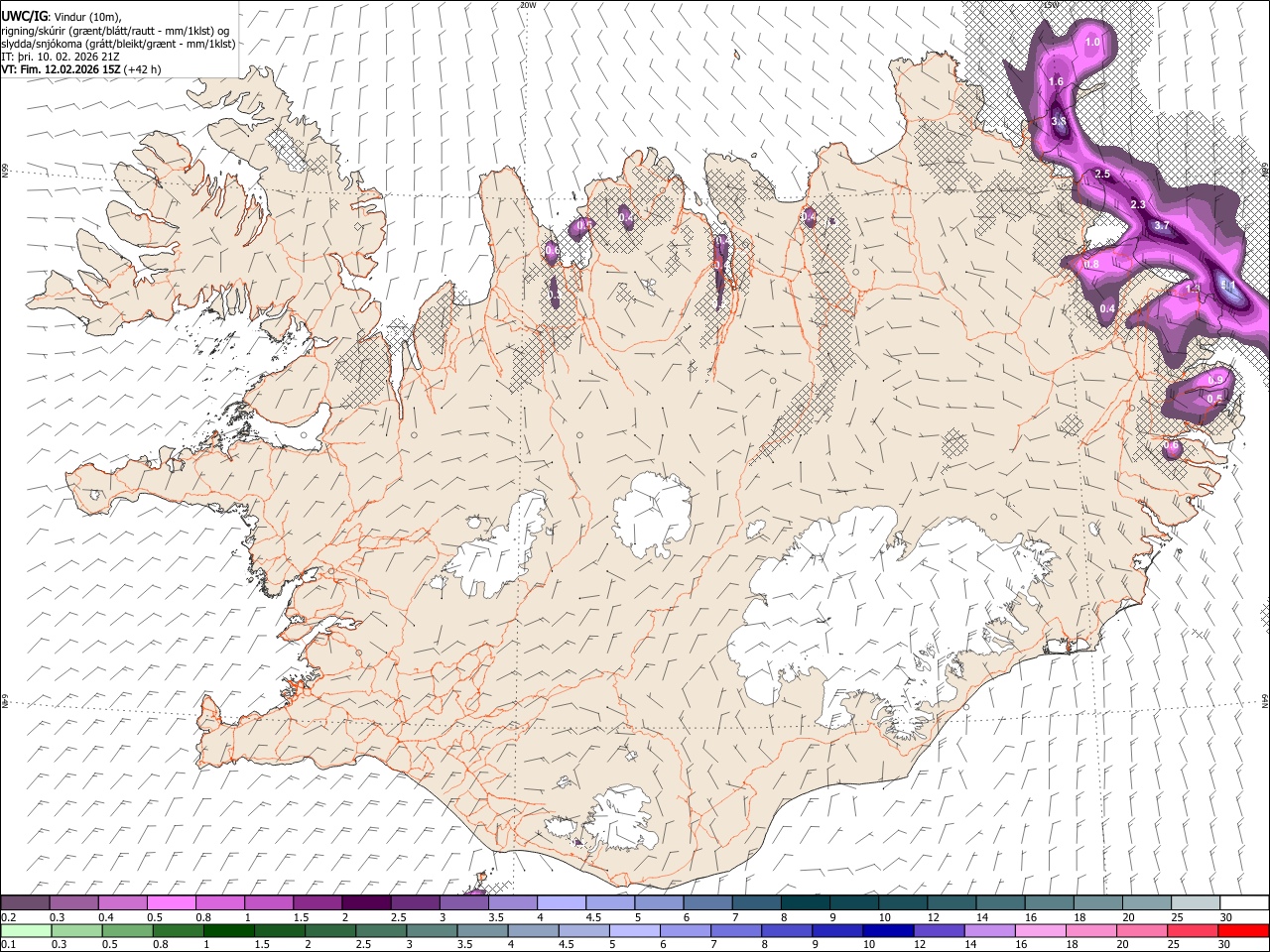Click the 'rigning/skúrir' legend description line
The image size is (1270, 952).
point(115,30)
